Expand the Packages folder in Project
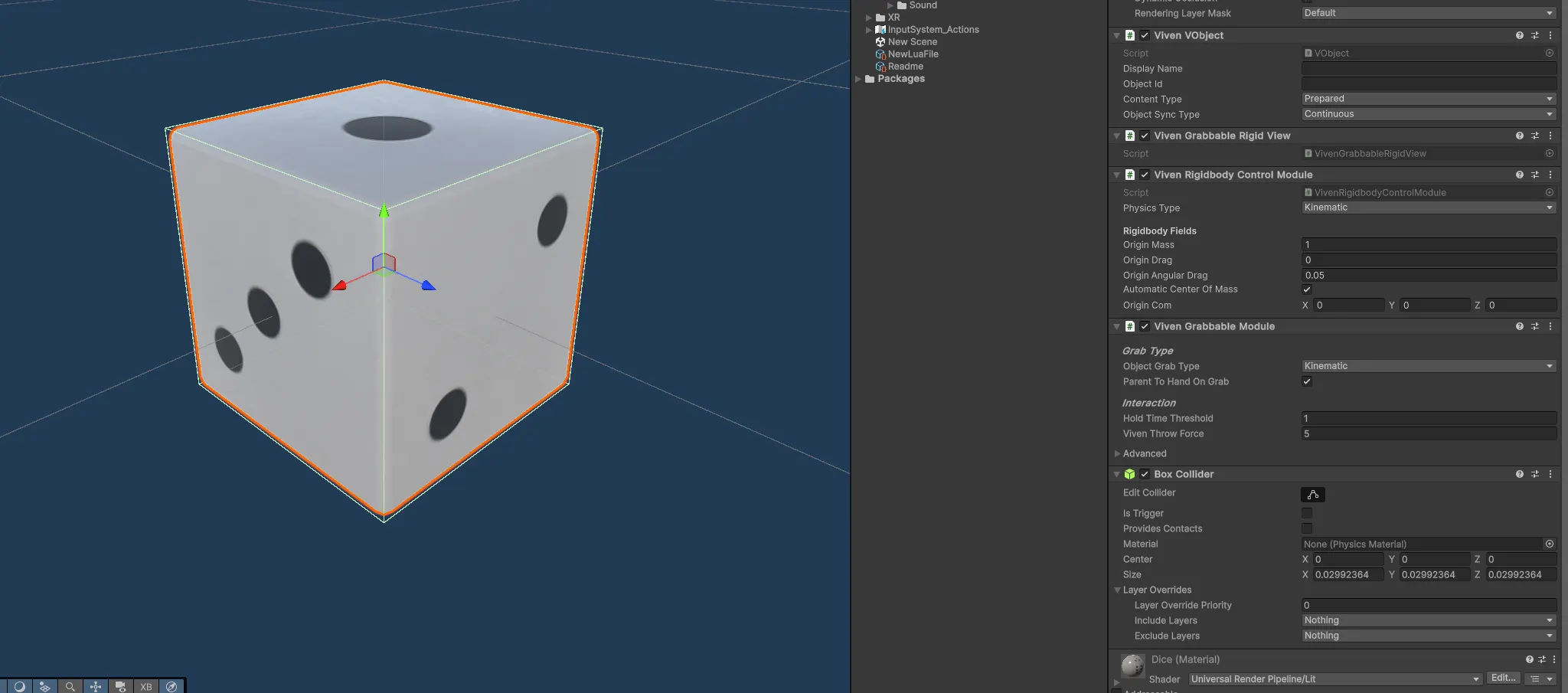This screenshot has width=1568, height=693. tap(858, 79)
